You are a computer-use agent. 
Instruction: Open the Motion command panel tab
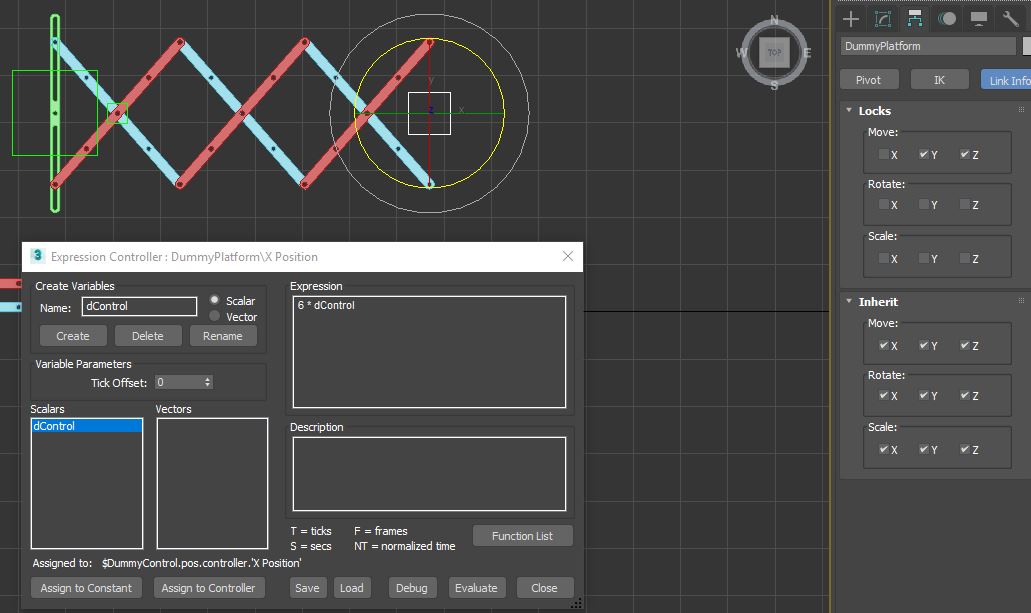(x=947, y=19)
